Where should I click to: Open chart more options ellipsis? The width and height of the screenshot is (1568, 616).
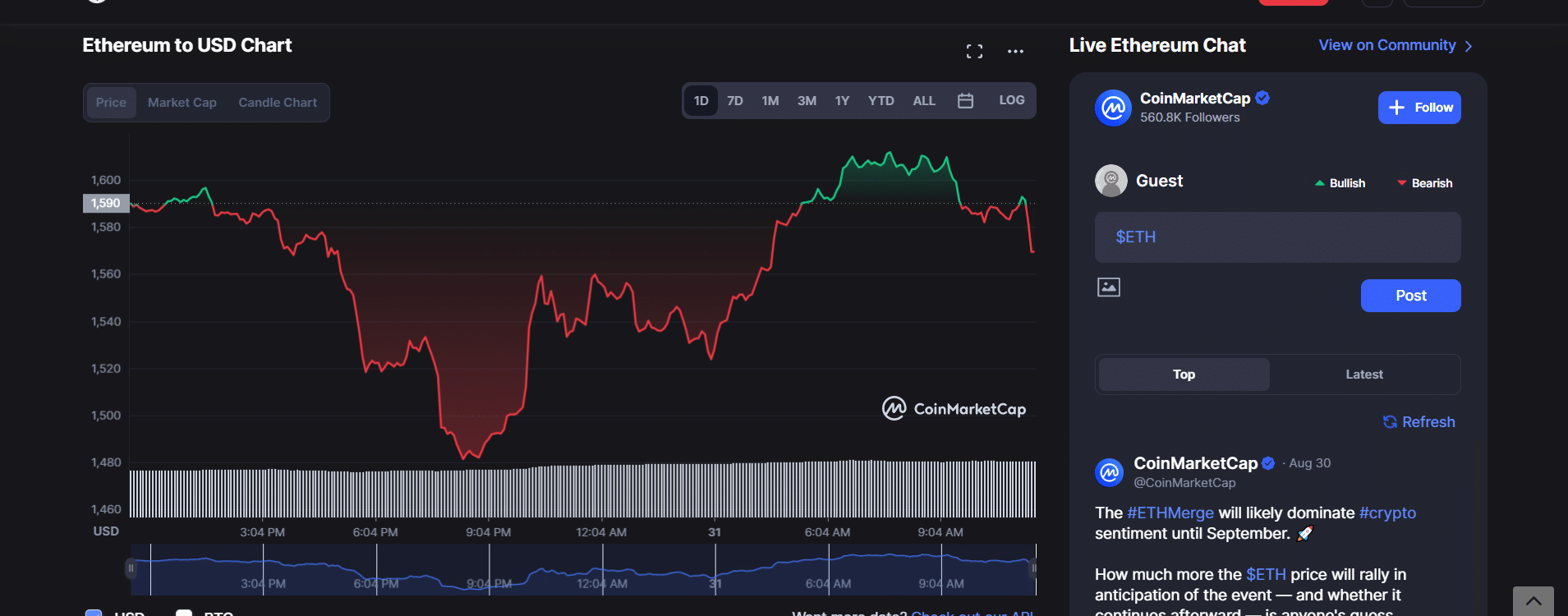coord(1015,51)
